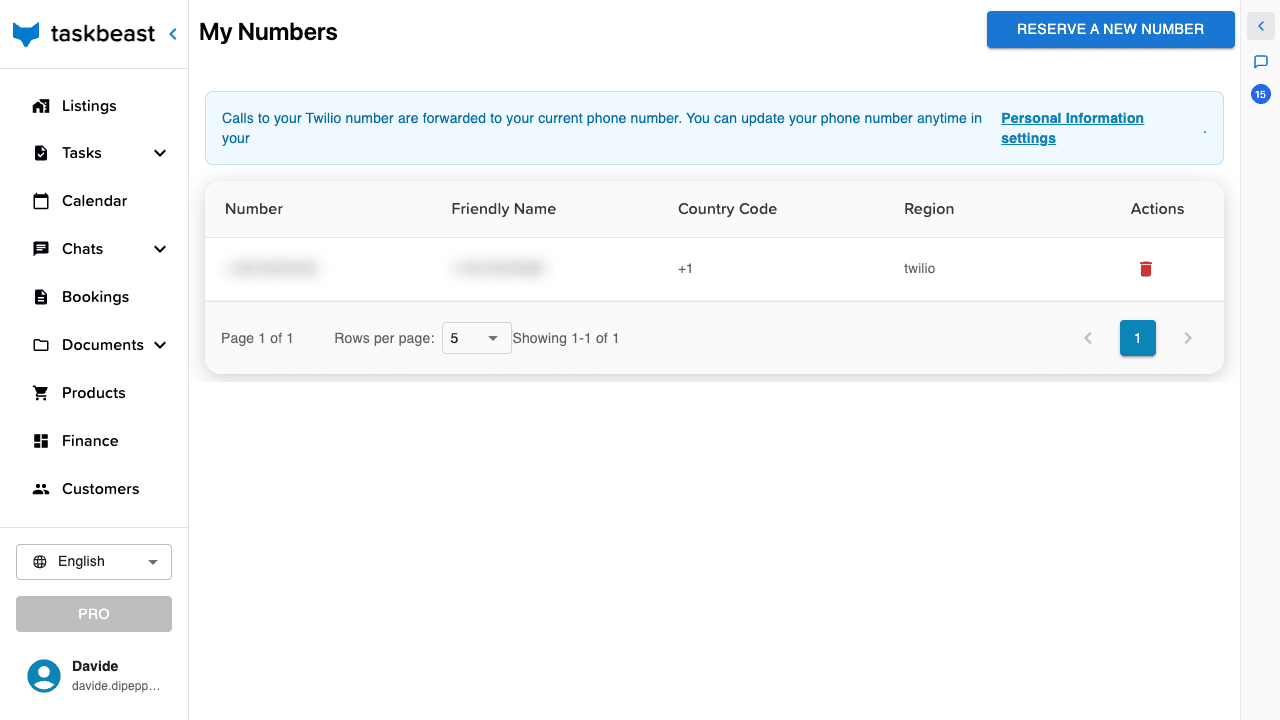Click the Page 1 of 1 text
Screen dimensions: 1280x720
point(257,338)
